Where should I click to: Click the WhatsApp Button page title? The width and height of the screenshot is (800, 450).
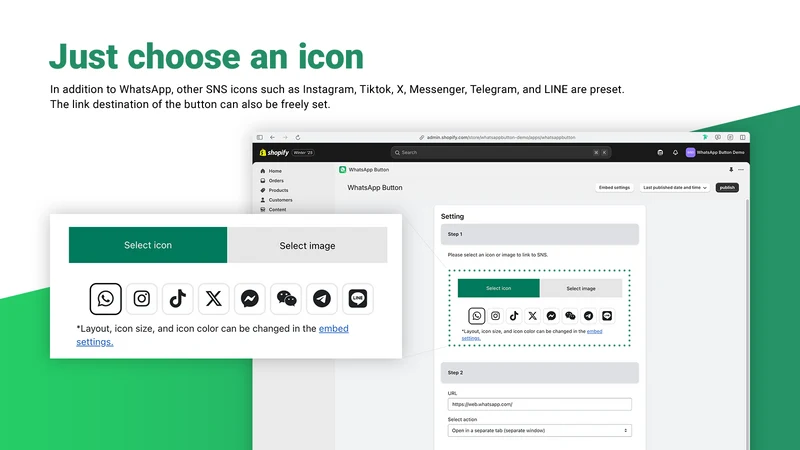[375, 188]
